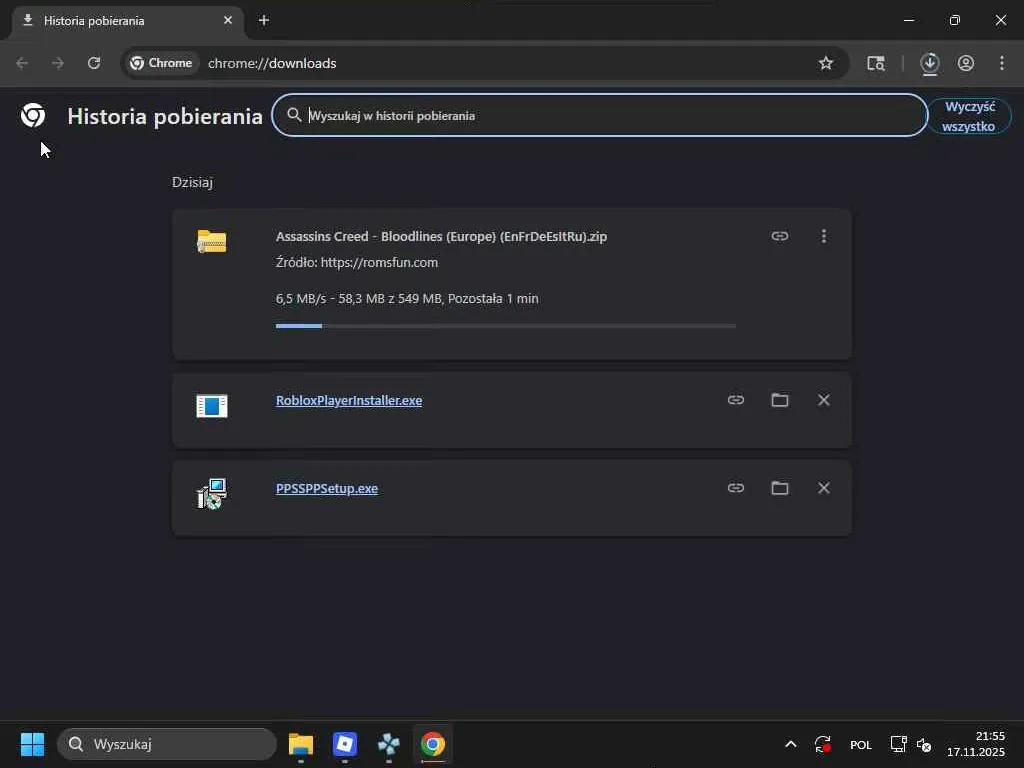Go back in browser history

22,63
